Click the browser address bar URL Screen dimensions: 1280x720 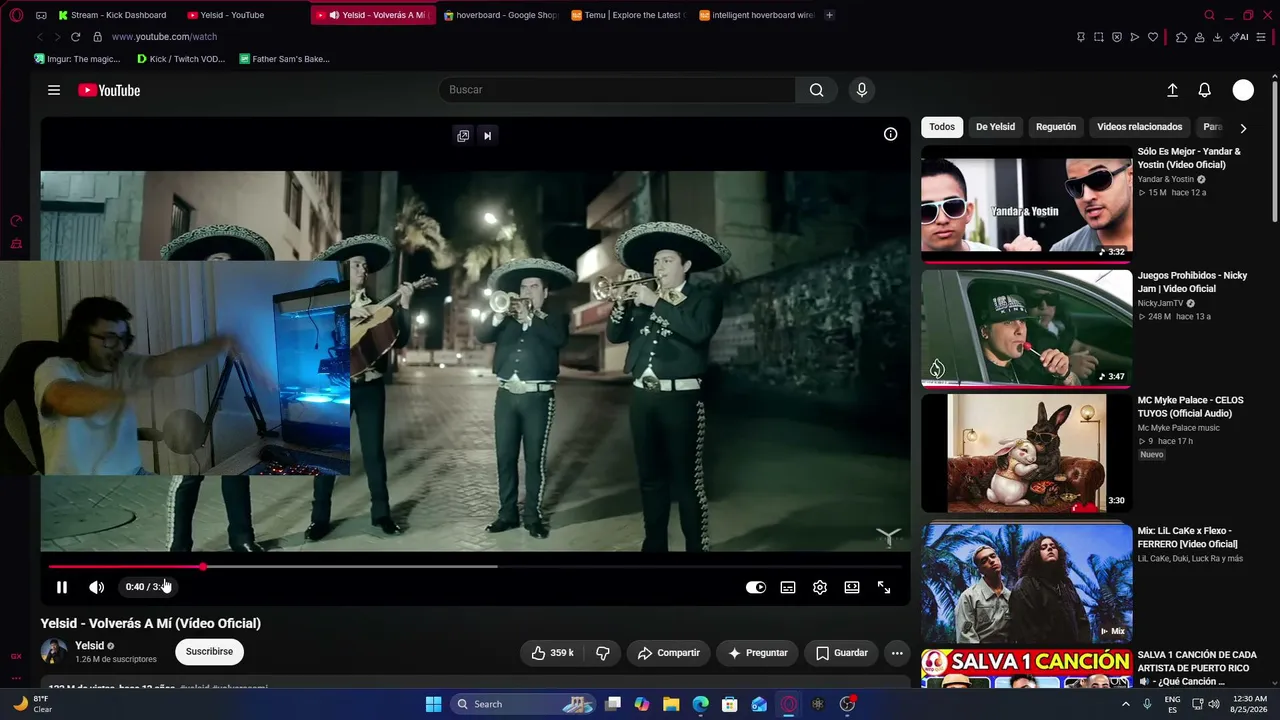tap(164, 37)
